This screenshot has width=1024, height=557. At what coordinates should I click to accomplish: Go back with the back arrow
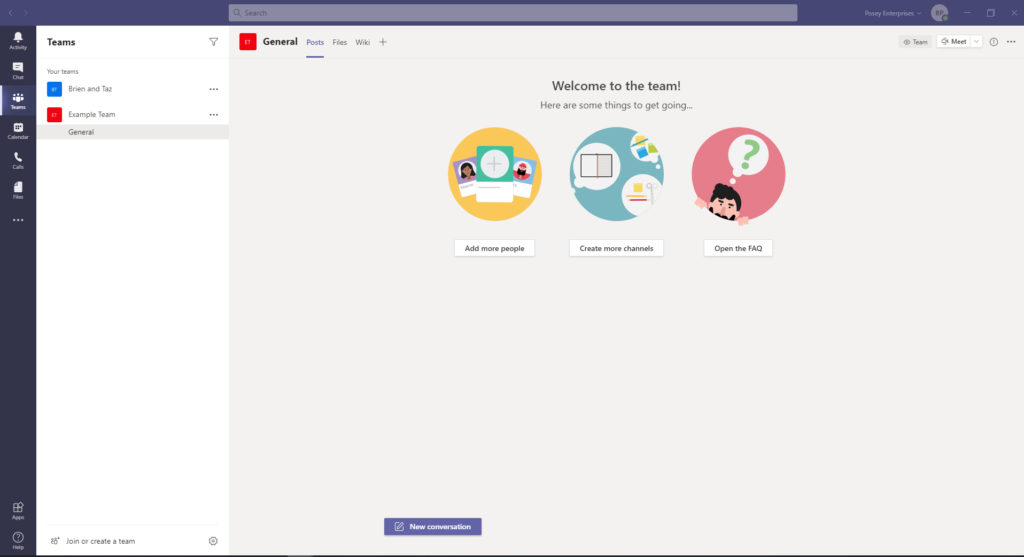point(10,12)
